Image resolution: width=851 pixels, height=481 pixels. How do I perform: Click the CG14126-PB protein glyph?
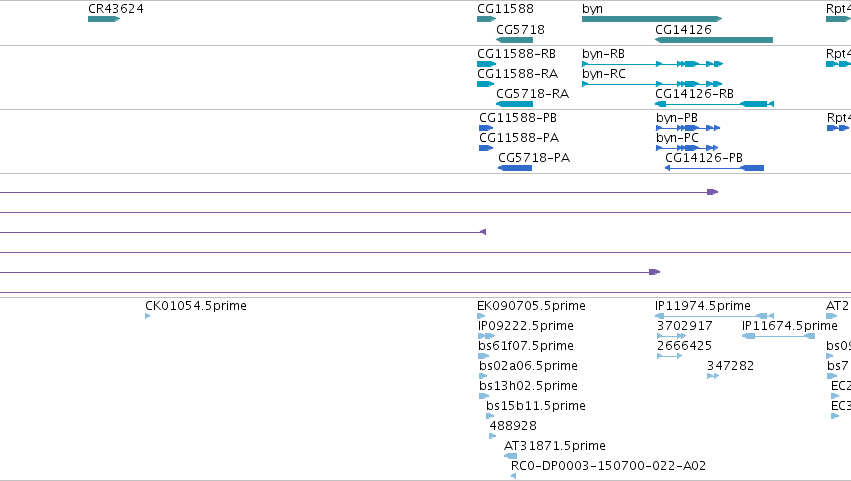pyautogui.click(x=714, y=168)
